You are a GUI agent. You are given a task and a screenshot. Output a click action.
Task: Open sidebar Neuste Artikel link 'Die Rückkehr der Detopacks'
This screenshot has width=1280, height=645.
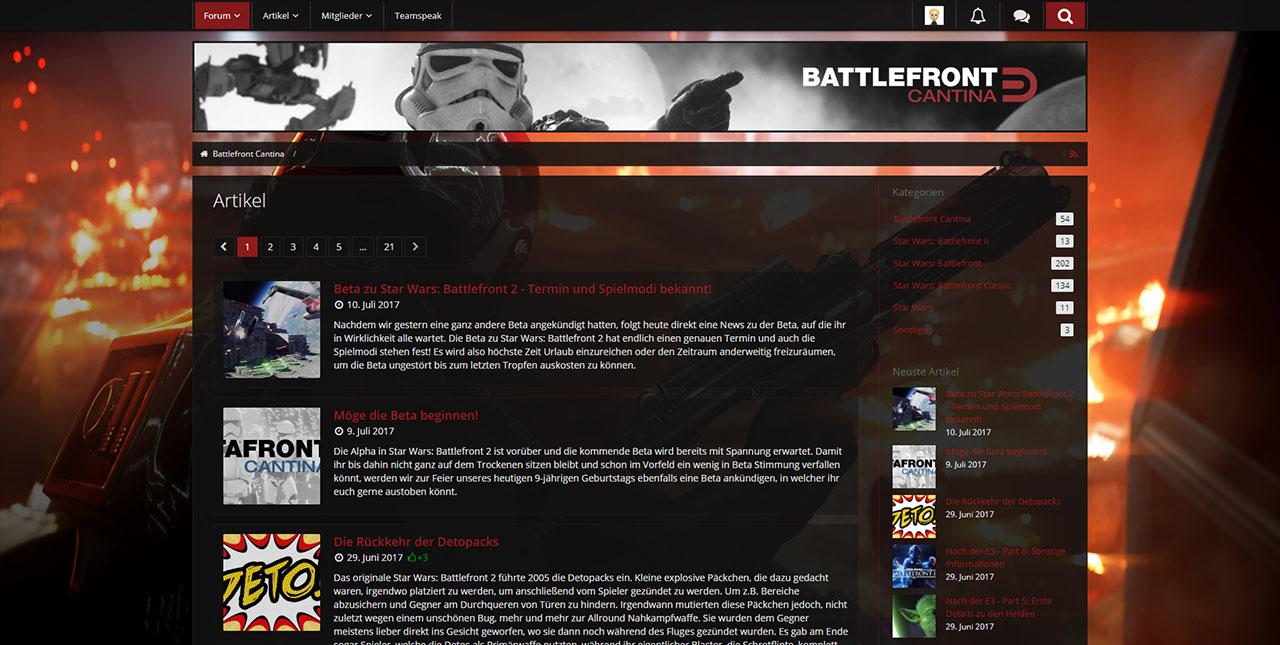(x=1003, y=502)
